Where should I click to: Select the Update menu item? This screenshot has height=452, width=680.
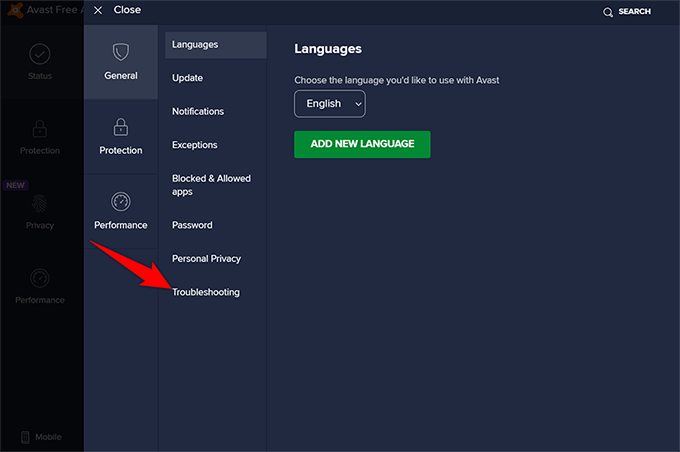tap(187, 78)
